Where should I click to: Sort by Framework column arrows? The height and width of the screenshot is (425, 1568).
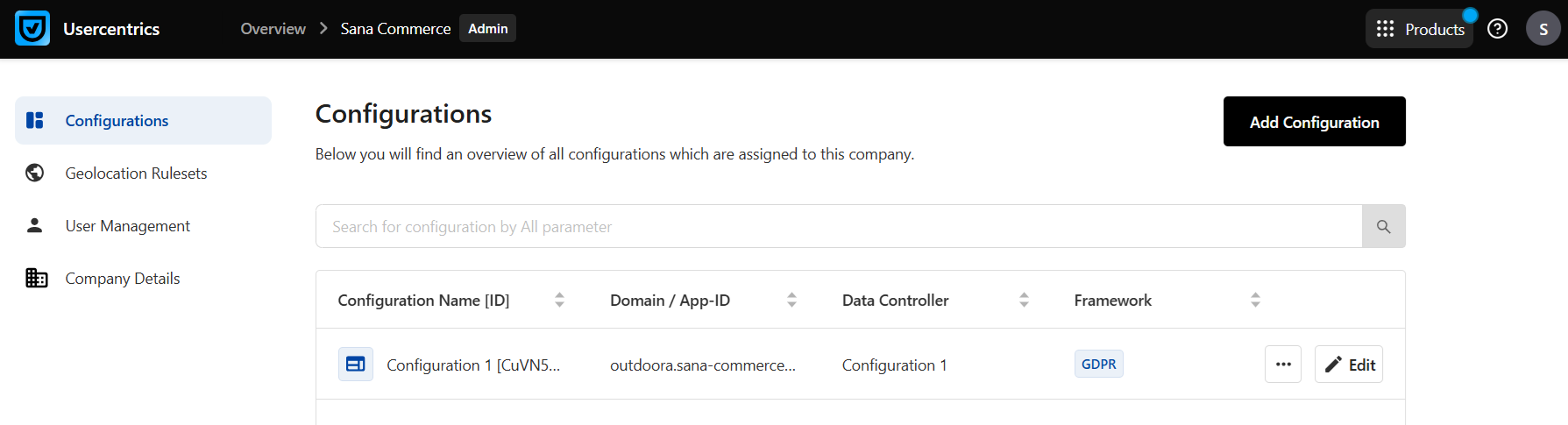coord(1255,301)
